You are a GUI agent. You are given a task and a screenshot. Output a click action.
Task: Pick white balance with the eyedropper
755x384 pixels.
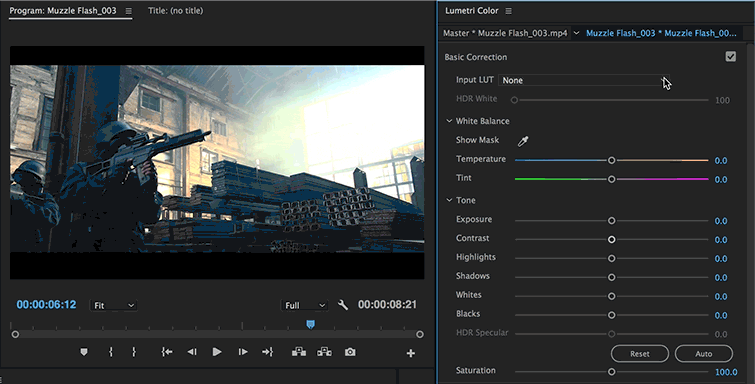(523, 141)
